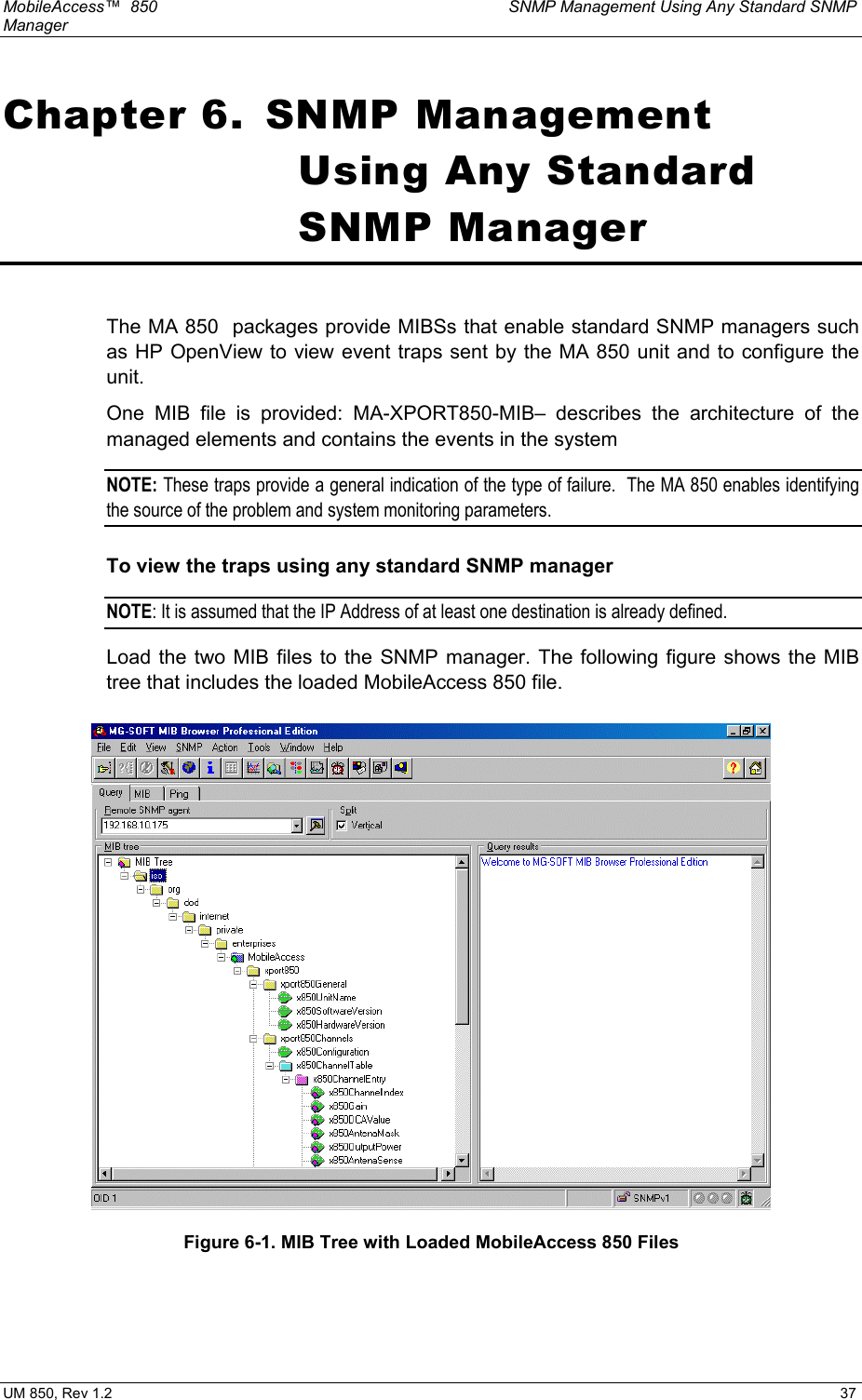Open the File menu
Screen dimensions: 862x1400
tap(104, 747)
